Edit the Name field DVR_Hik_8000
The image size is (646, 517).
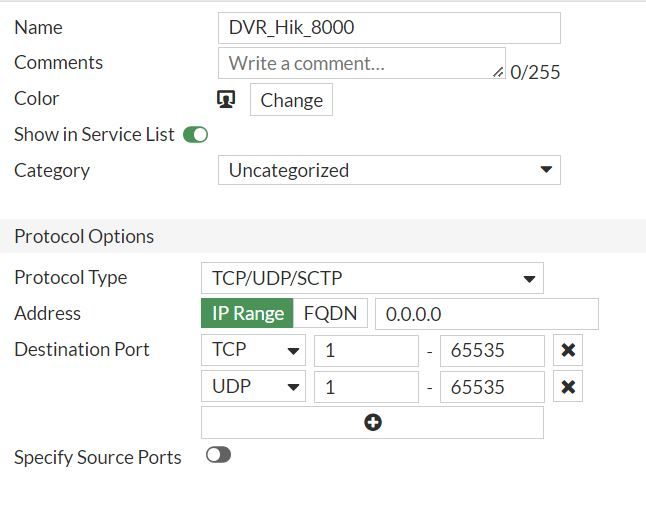pos(389,28)
